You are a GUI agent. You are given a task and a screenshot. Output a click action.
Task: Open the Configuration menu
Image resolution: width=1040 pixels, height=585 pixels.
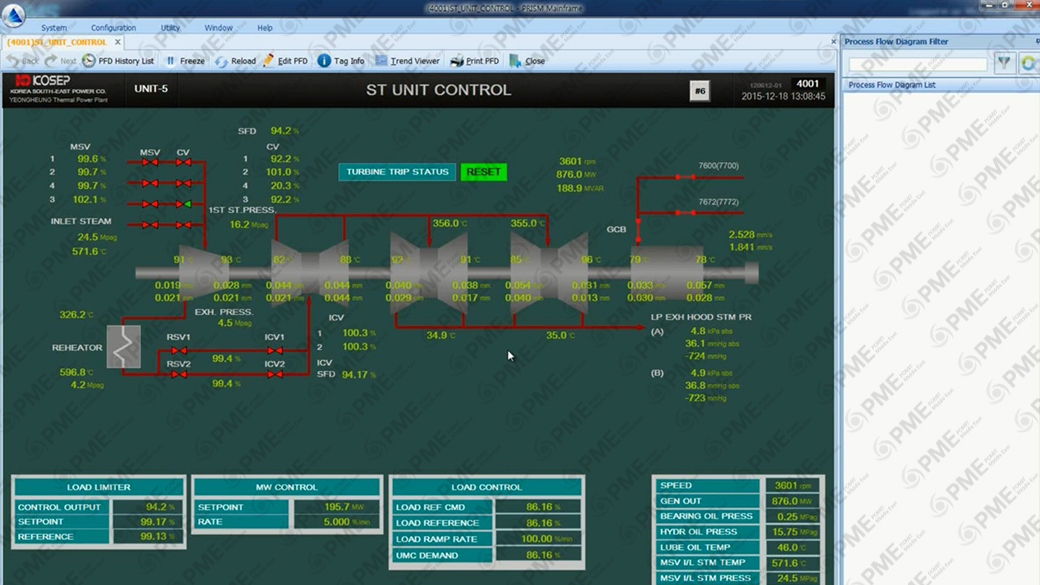click(x=113, y=28)
